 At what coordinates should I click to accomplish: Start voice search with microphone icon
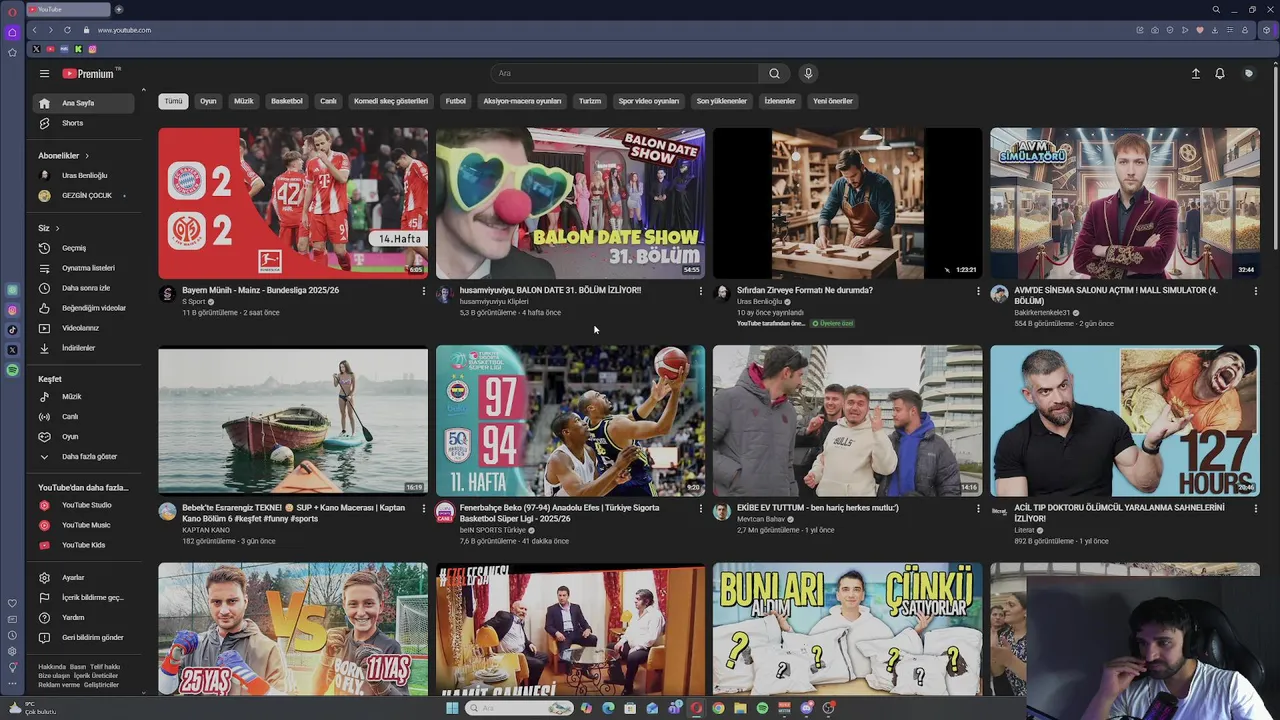pyautogui.click(x=808, y=73)
